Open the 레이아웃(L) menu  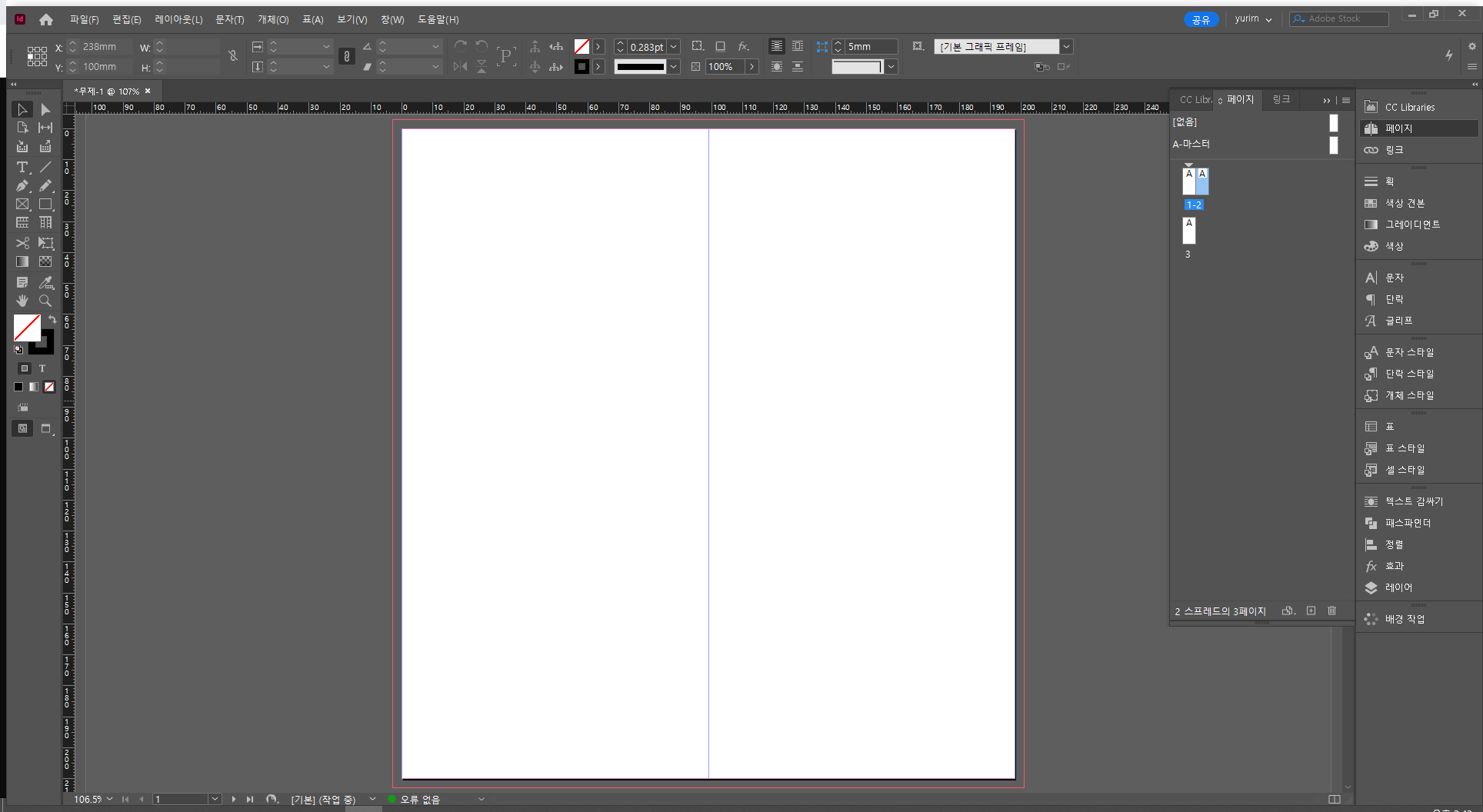pyautogui.click(x=178, y=19)
